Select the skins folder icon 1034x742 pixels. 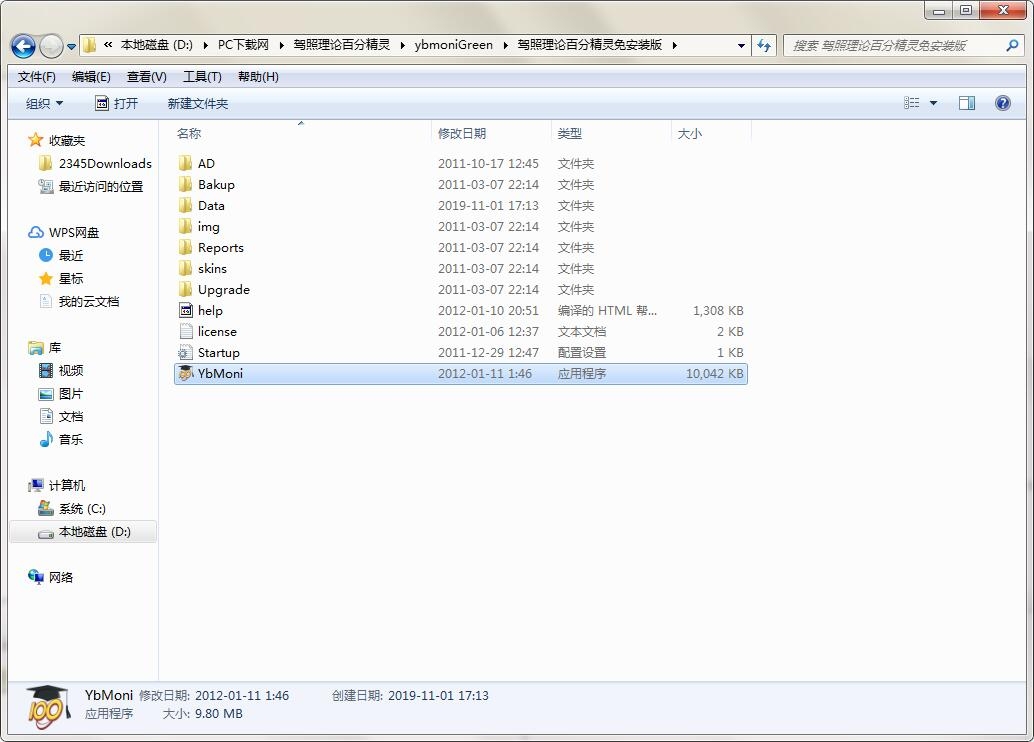(186, 268)
